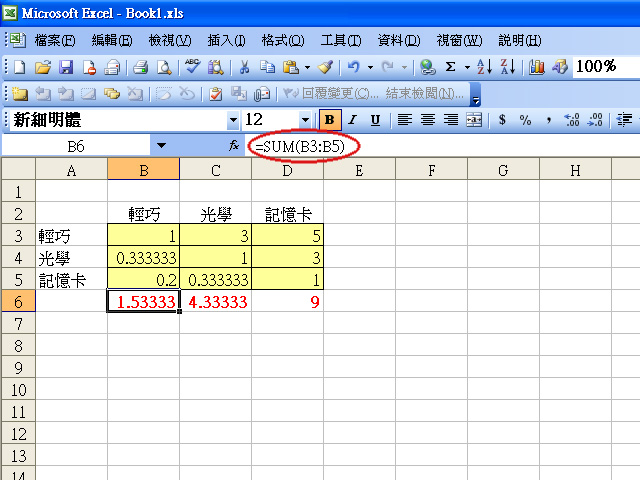
Task: Select column F header
Action: (x=431, y=169)
